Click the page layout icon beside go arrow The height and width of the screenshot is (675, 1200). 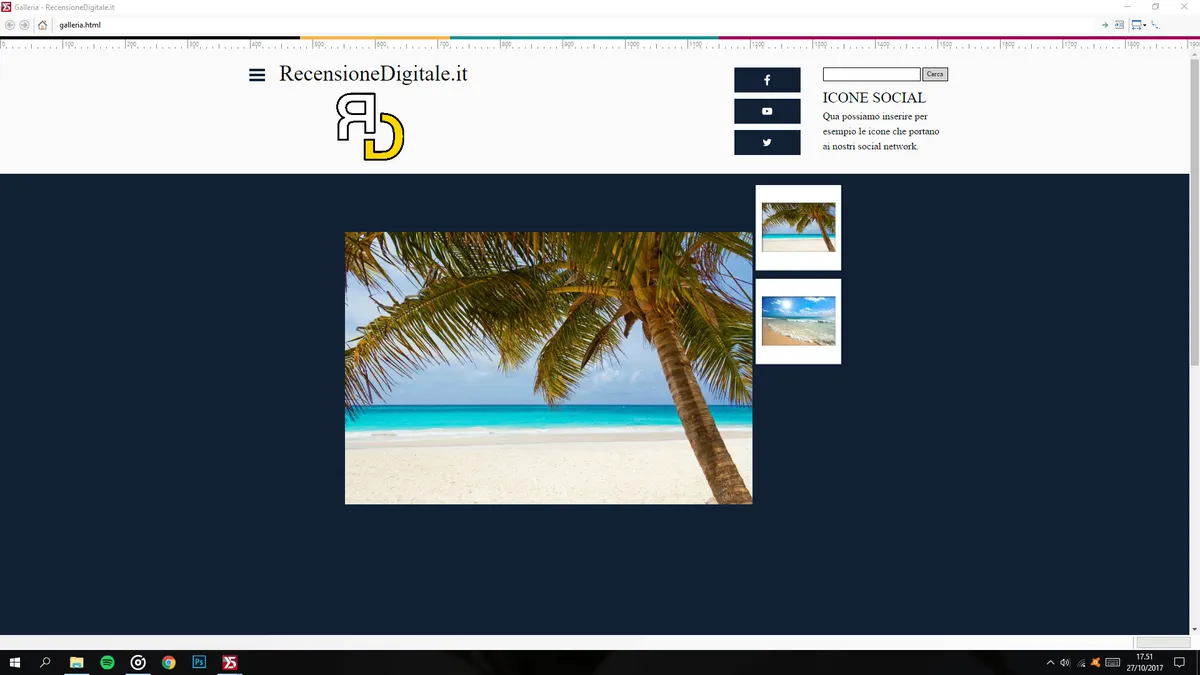pyautogui.click(x=1119, y=24)
